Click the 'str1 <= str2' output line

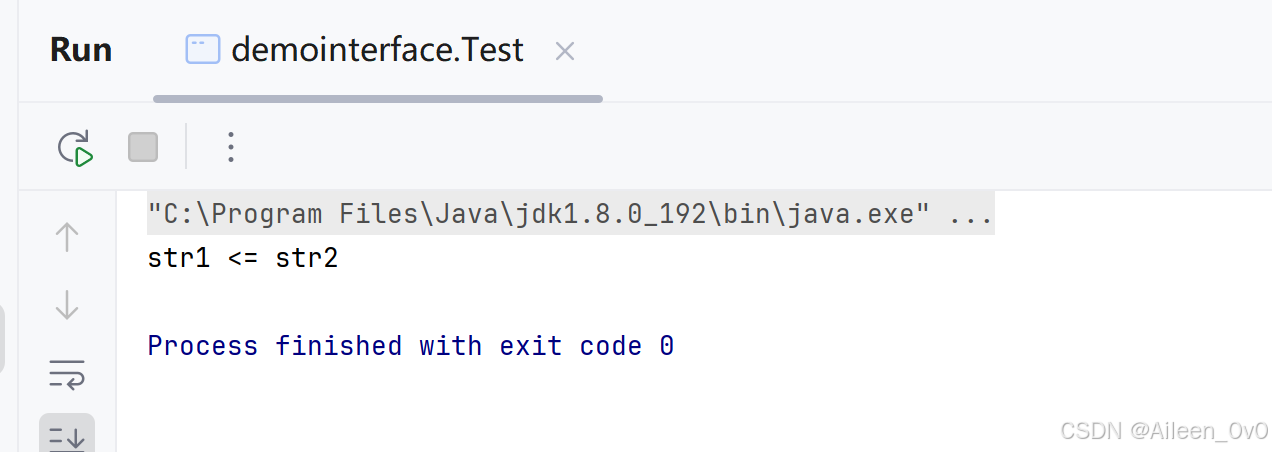(243, 259)
